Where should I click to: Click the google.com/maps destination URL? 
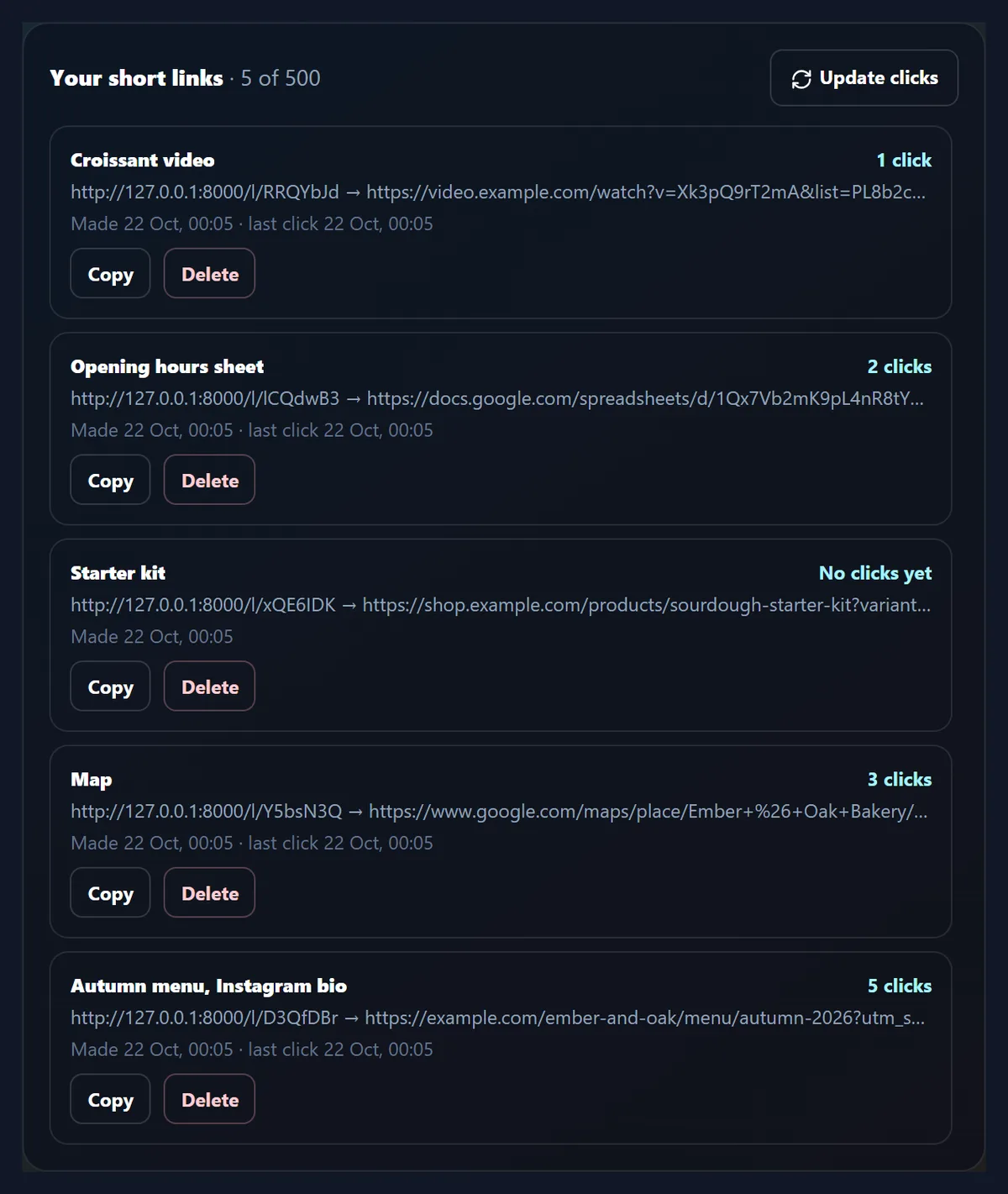[x=648, y=812]
